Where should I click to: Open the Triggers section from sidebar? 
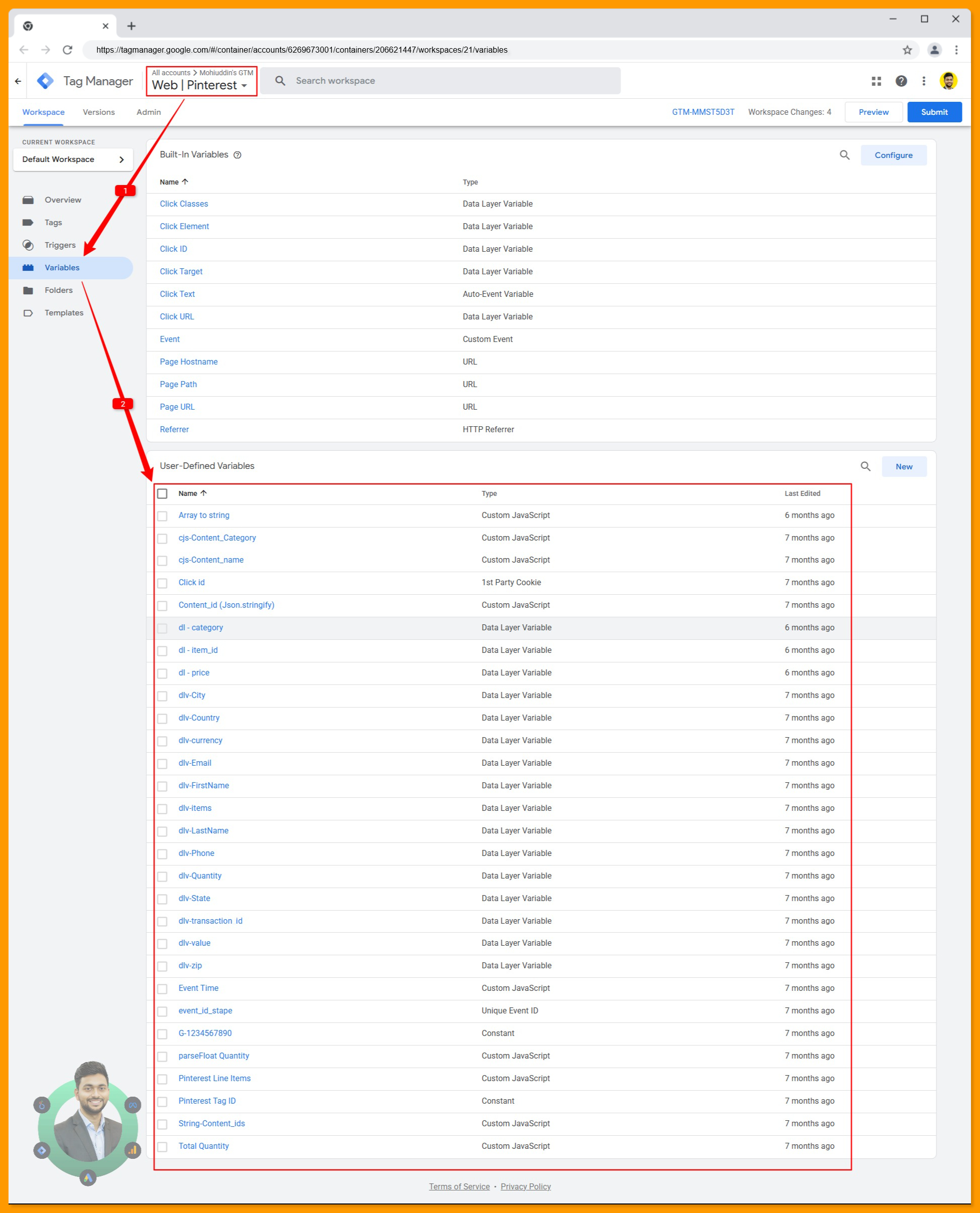[x=60, y=245]
